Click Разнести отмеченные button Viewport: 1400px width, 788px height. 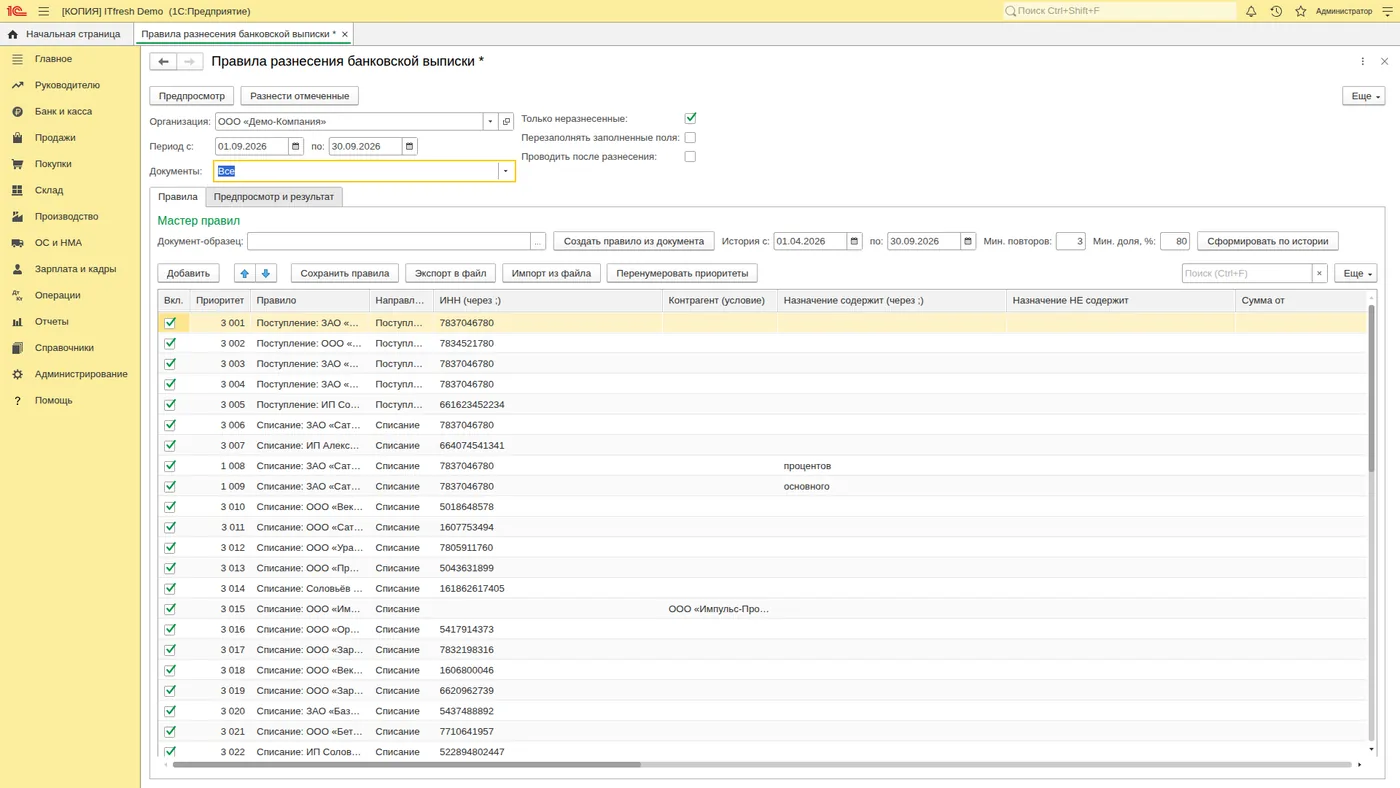click(300, 96)
